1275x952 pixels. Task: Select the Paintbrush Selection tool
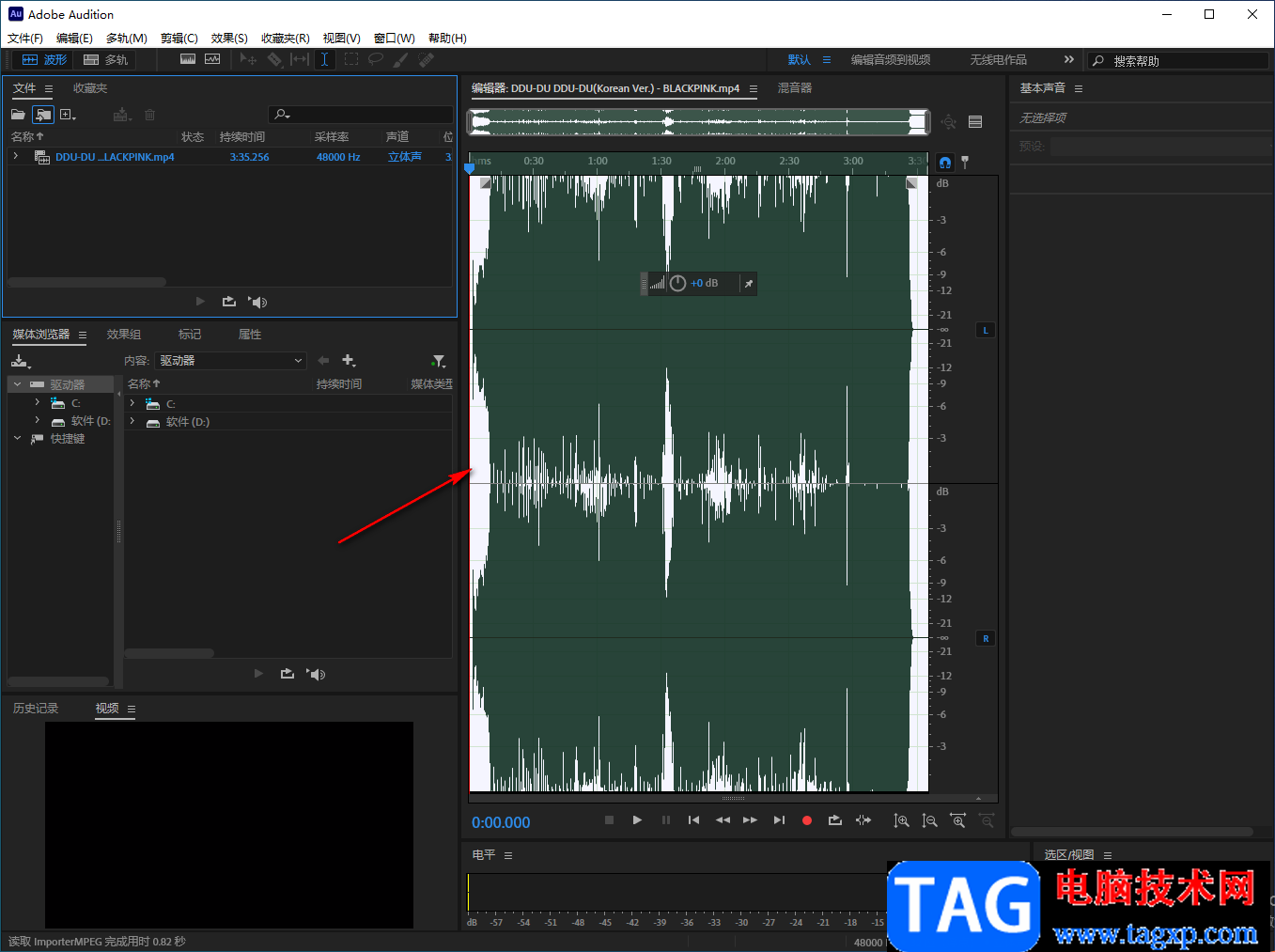[x=401, y=59]
